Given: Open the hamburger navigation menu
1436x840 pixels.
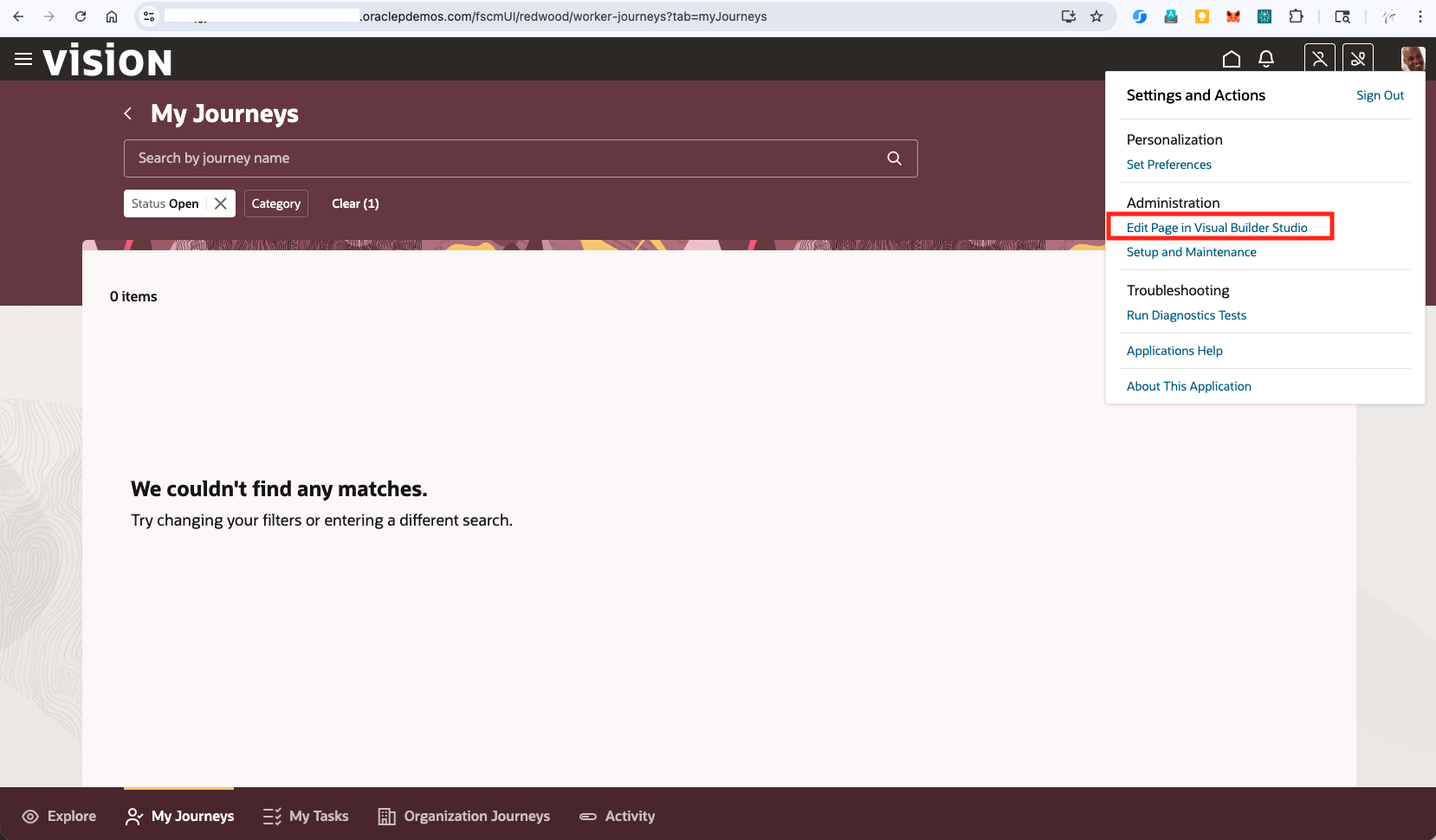Looking at the screenshot, I should pyautogui.click(x=23, y=59).
